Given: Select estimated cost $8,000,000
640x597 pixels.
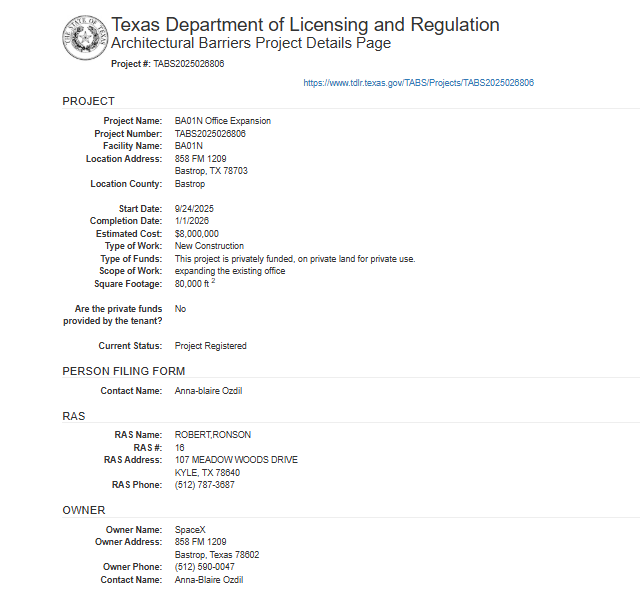Looking at the screenshot, I should (197, 234).
